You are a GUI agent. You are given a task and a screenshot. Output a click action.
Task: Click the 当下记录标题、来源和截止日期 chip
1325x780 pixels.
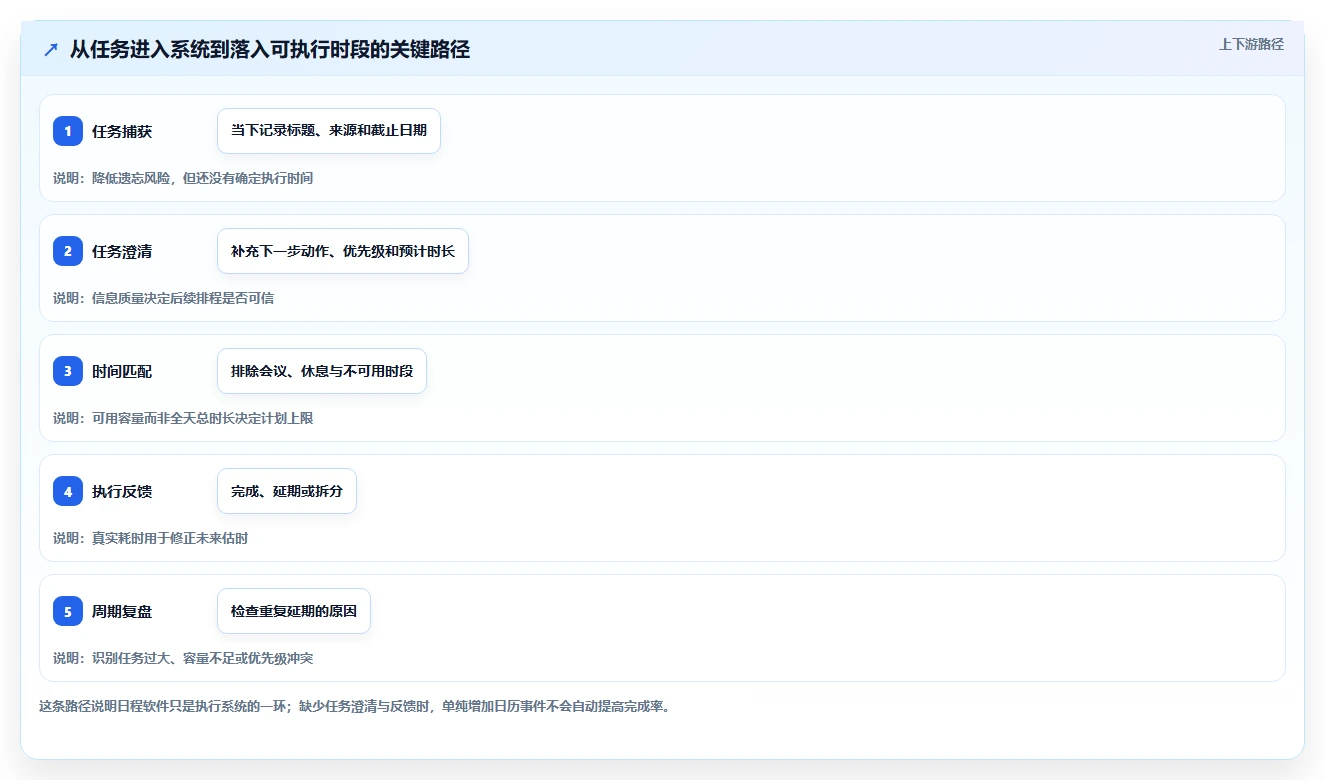(329, 131)
